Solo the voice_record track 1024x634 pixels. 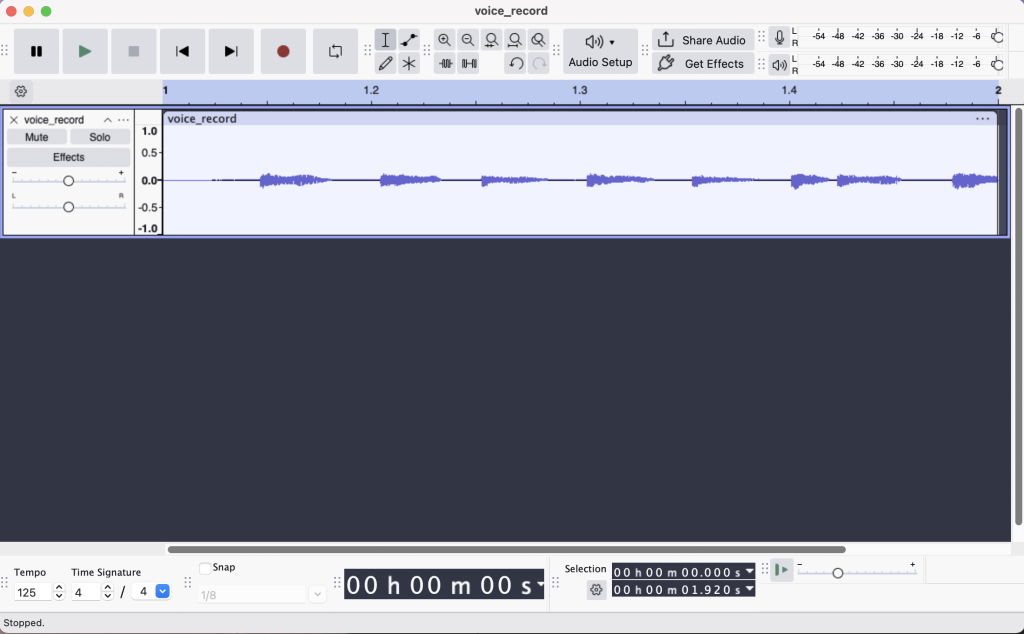[x=100, y=137]
